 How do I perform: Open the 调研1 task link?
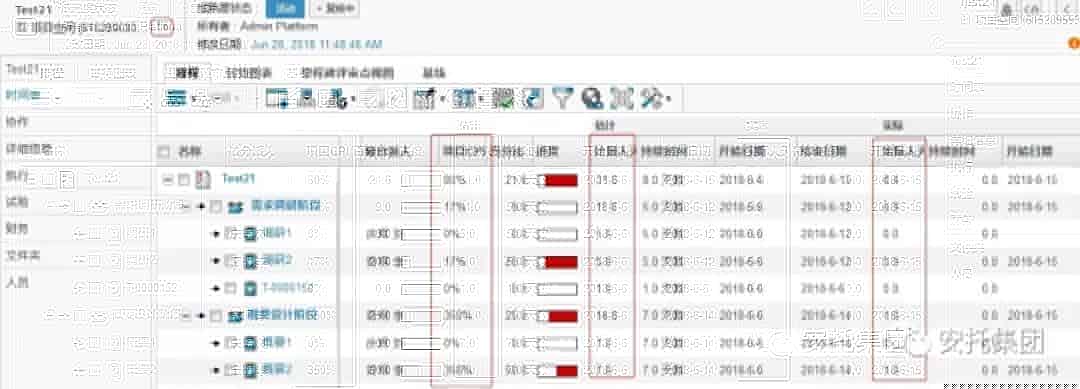coord(277,233)
